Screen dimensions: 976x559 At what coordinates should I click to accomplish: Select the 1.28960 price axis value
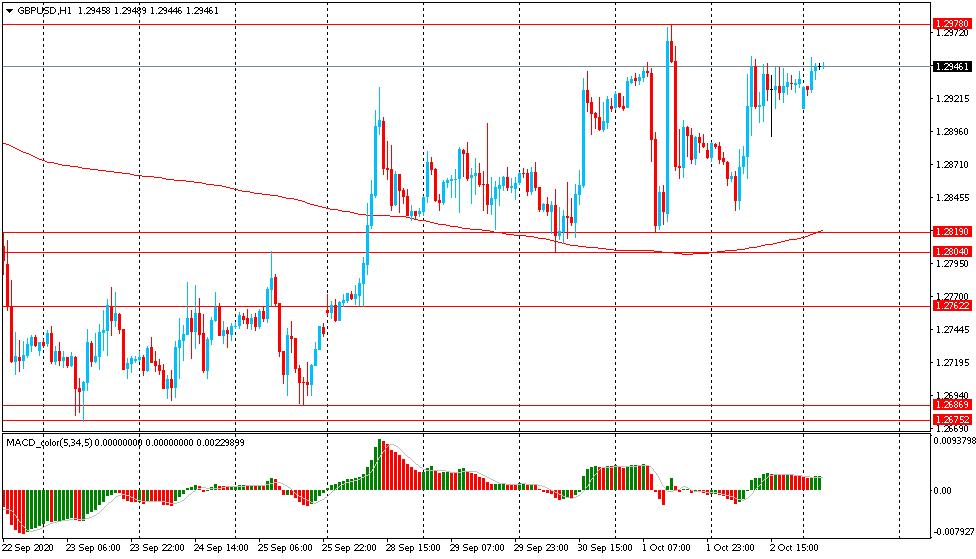pos(952,132)
